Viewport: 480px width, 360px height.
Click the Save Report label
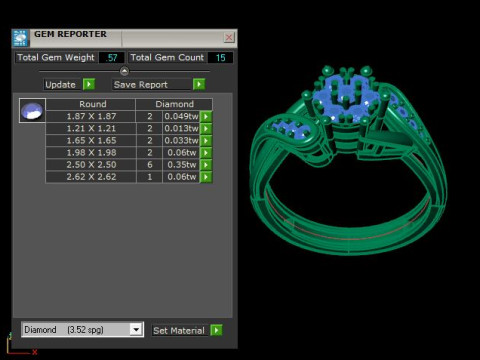point(141,85)
